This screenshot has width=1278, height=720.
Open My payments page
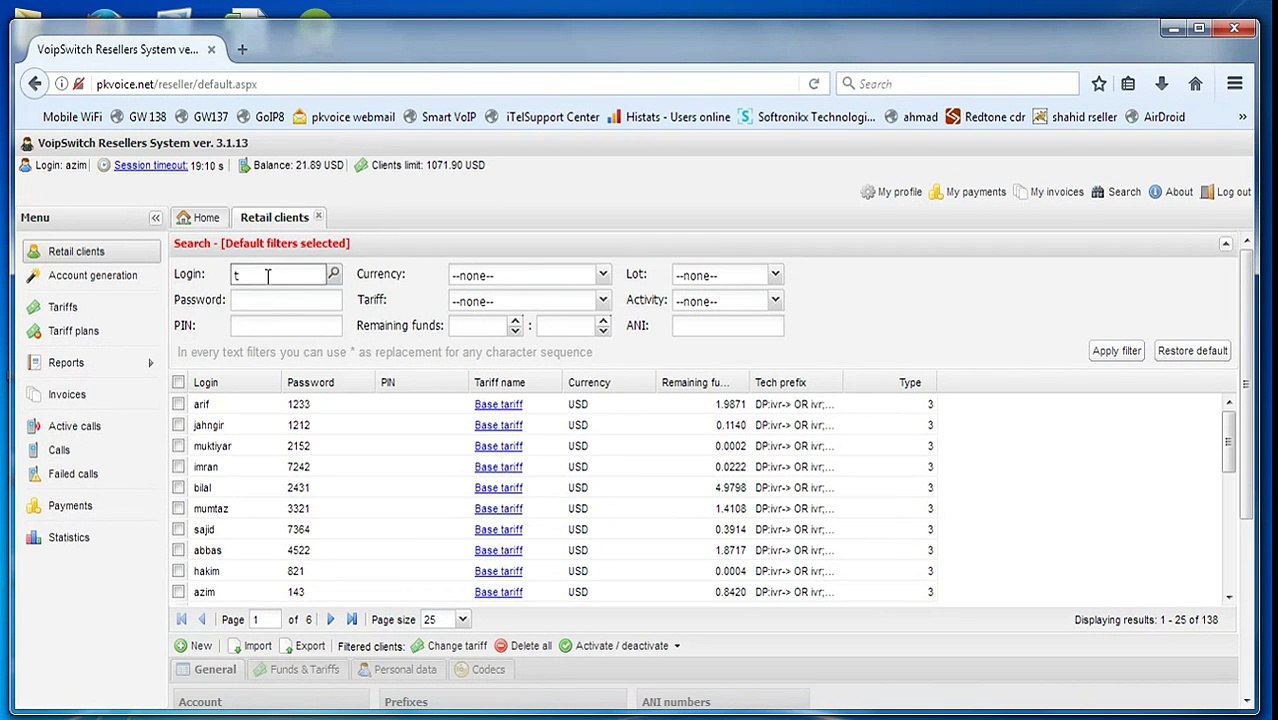[x=967, y=192]
